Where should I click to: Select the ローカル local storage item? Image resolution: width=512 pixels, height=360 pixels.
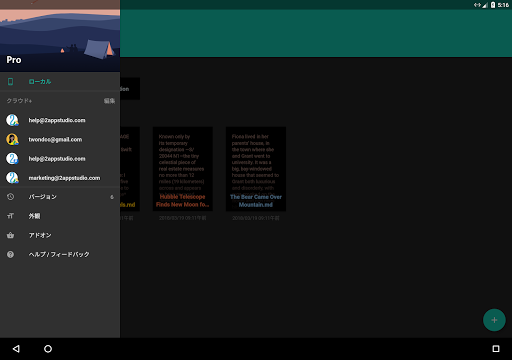click(x=60, y=82)
